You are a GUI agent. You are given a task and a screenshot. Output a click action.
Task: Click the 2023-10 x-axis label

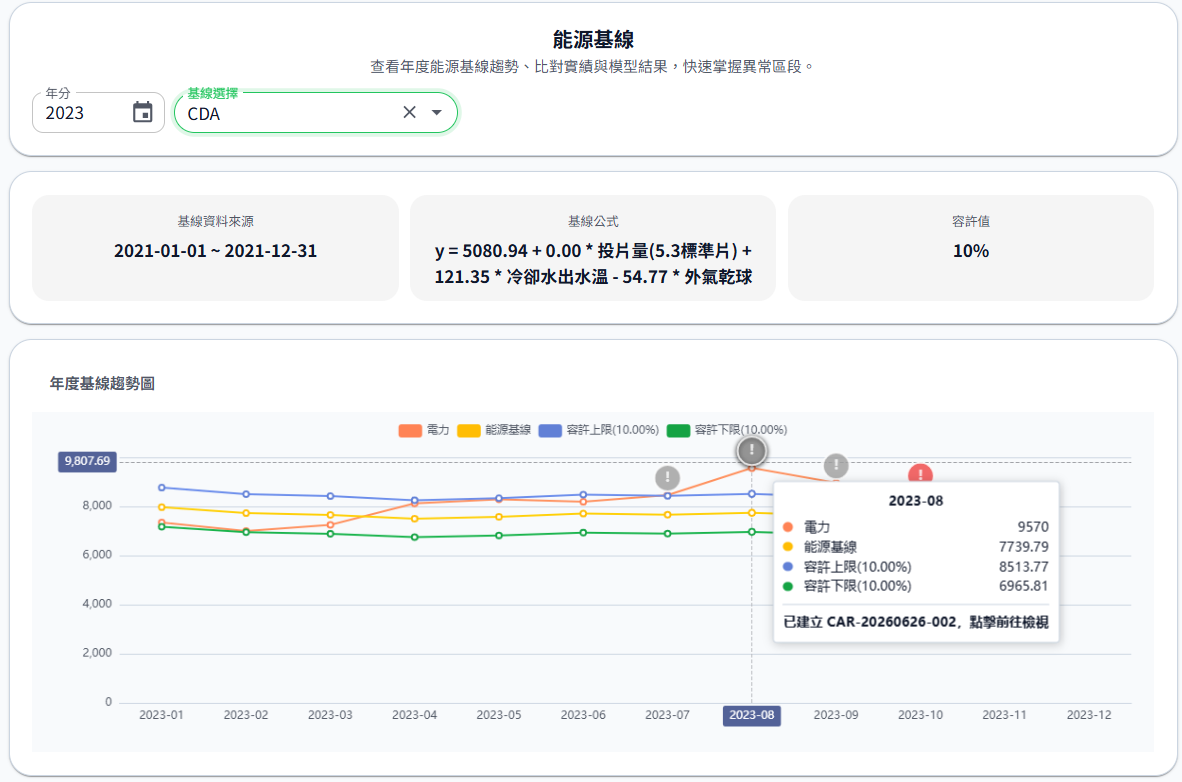click(920, 715)
